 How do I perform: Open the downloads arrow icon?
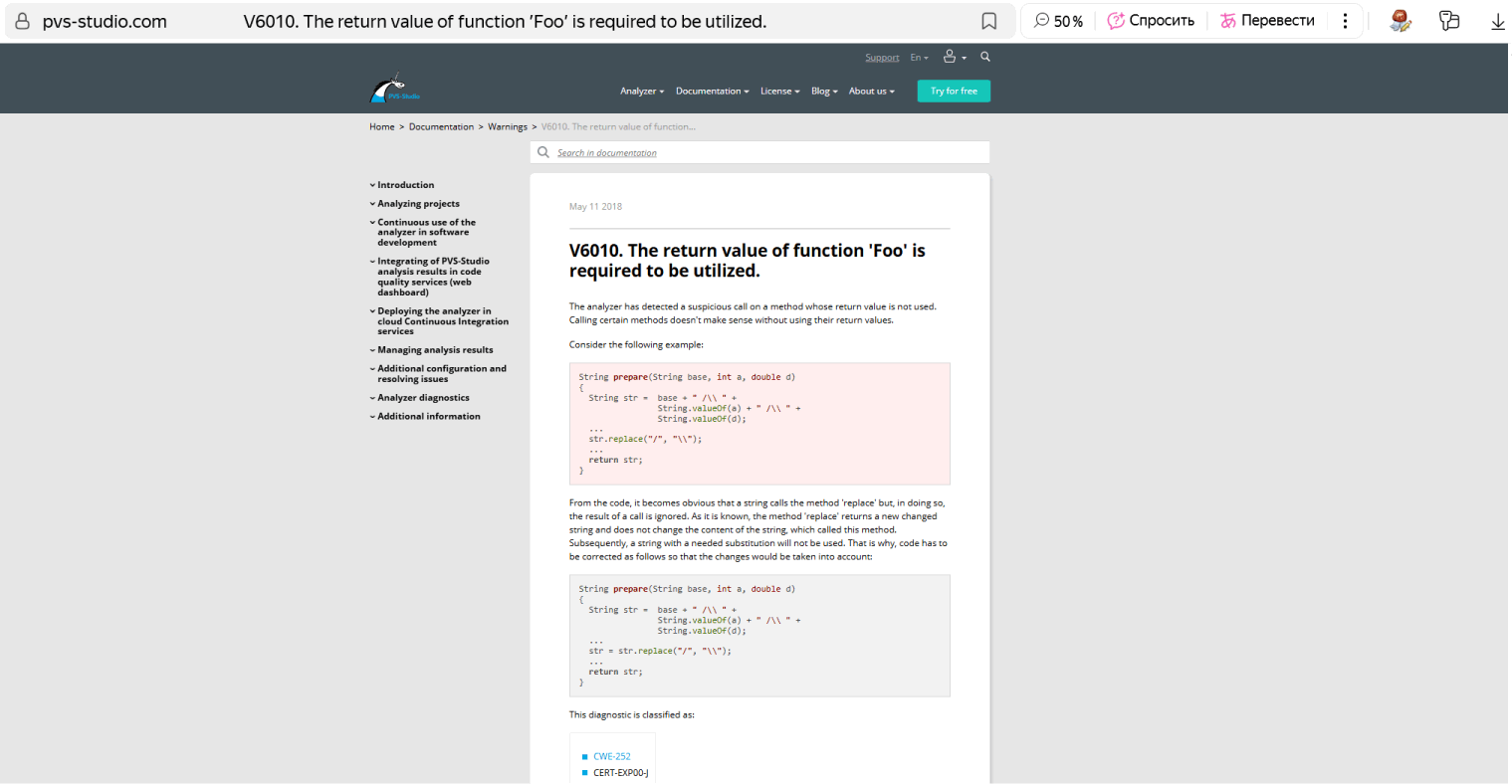[x=1498, y=20]
